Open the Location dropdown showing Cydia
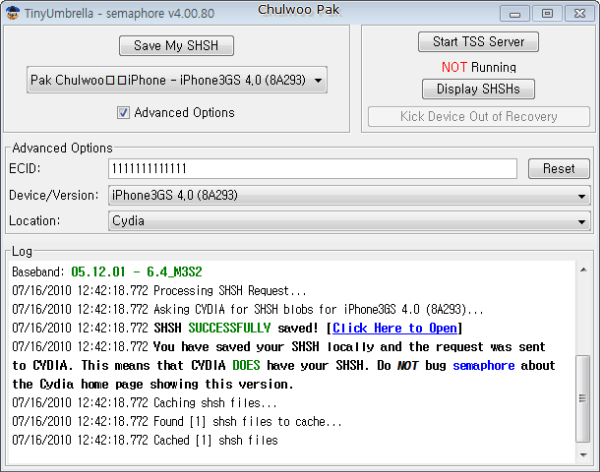 349,221
